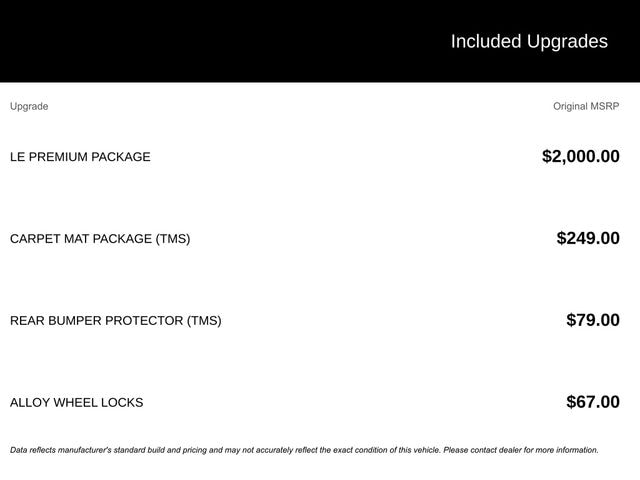This screenshot has height=480, width=640.
Task: Click the $79.00 price
Action: point(592,320)
